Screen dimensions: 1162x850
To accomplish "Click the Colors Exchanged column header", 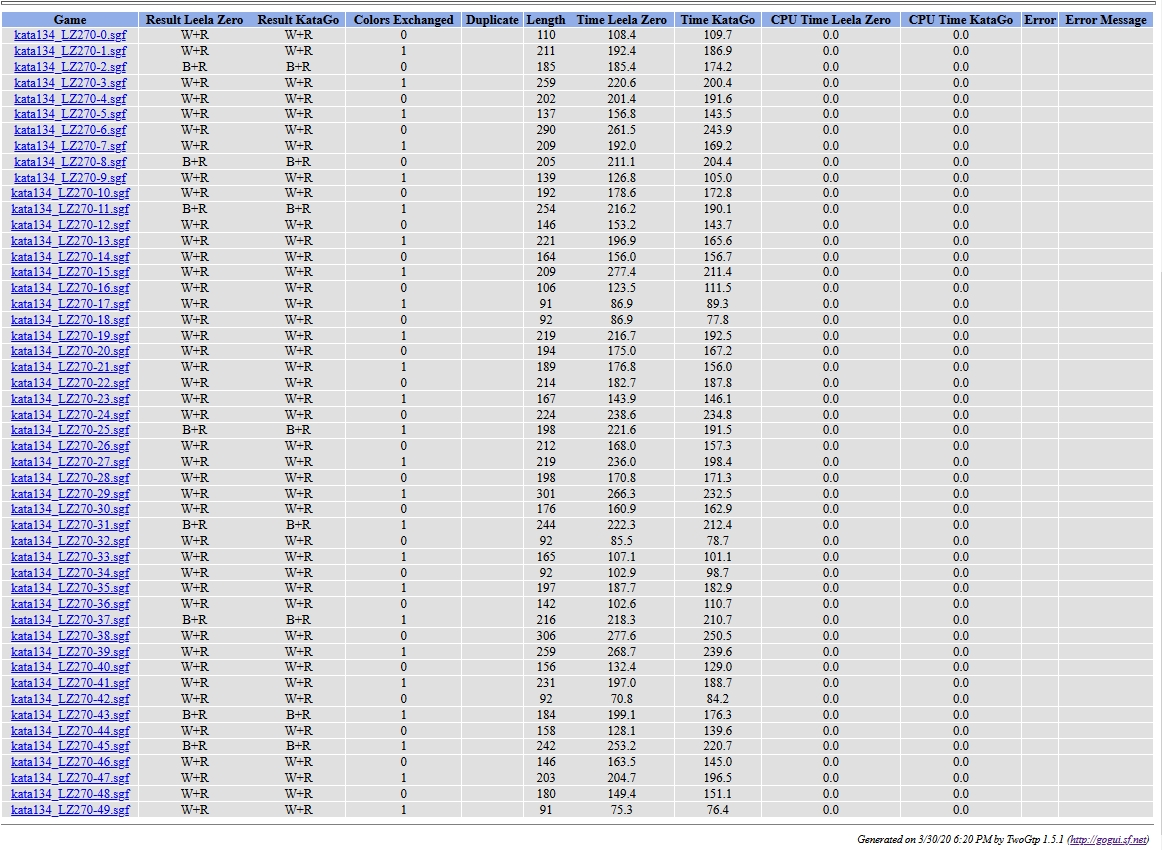I will click(x=403, y=20).
